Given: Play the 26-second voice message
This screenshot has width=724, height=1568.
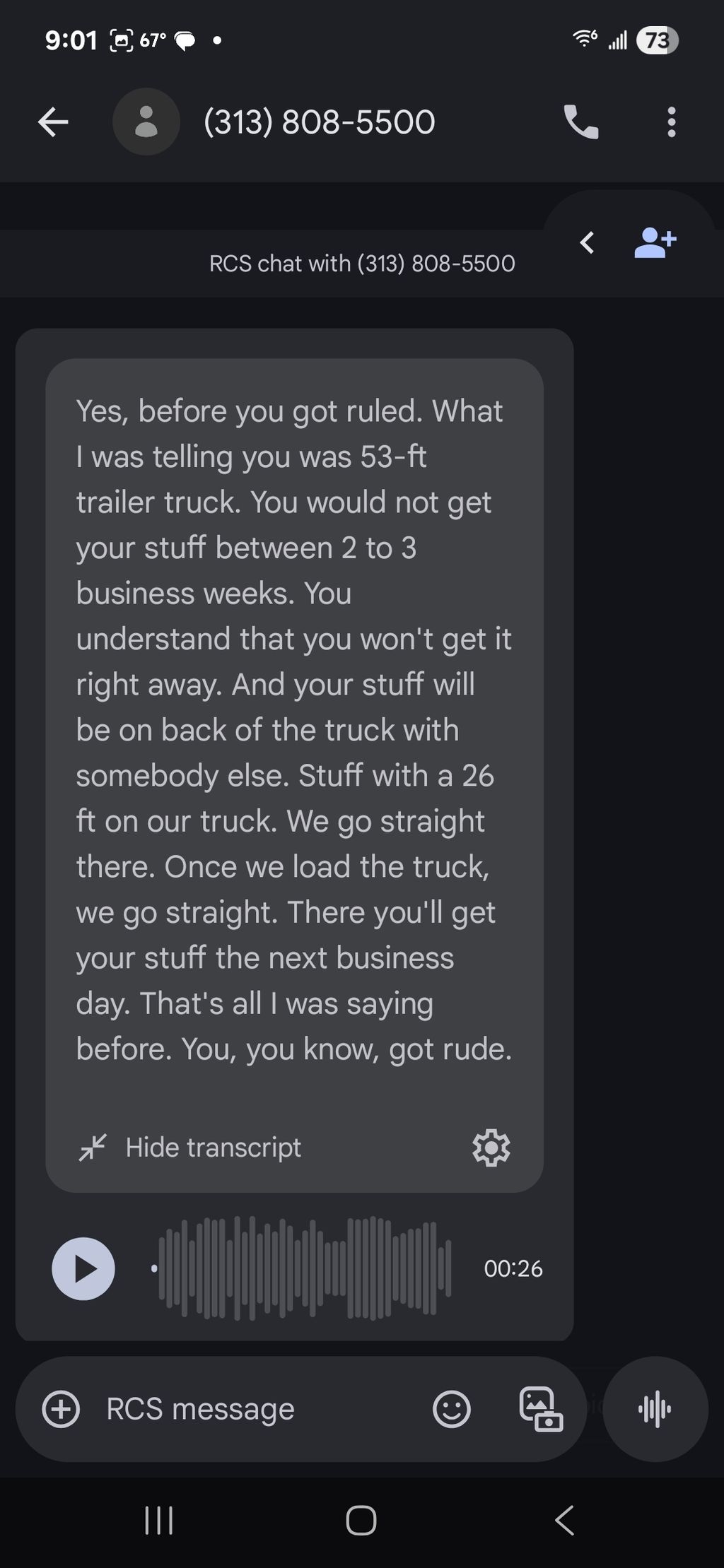Looking at the screenshot, I should [x=83, y=1269].
